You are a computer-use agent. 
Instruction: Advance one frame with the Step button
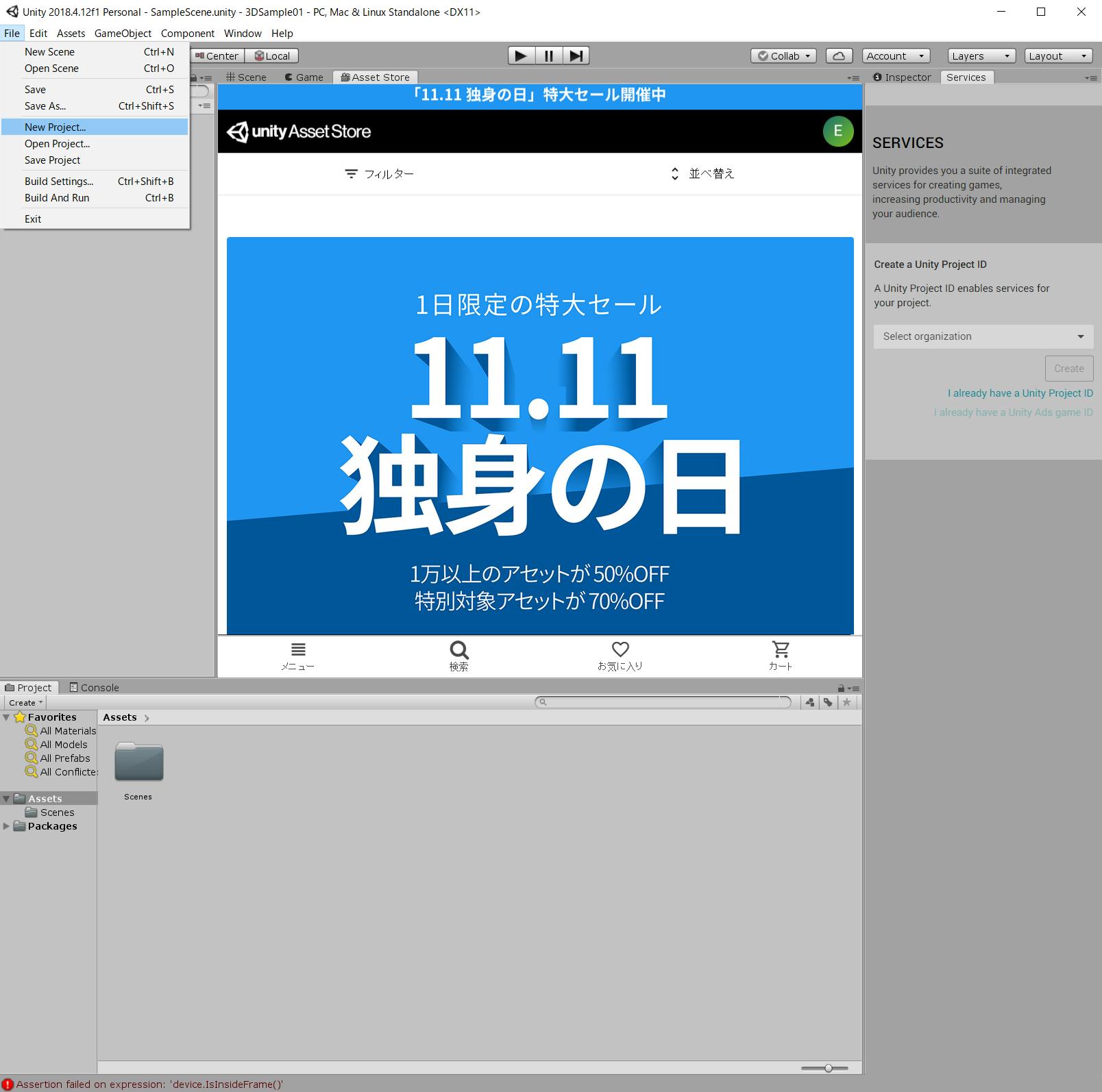[576, 55]
